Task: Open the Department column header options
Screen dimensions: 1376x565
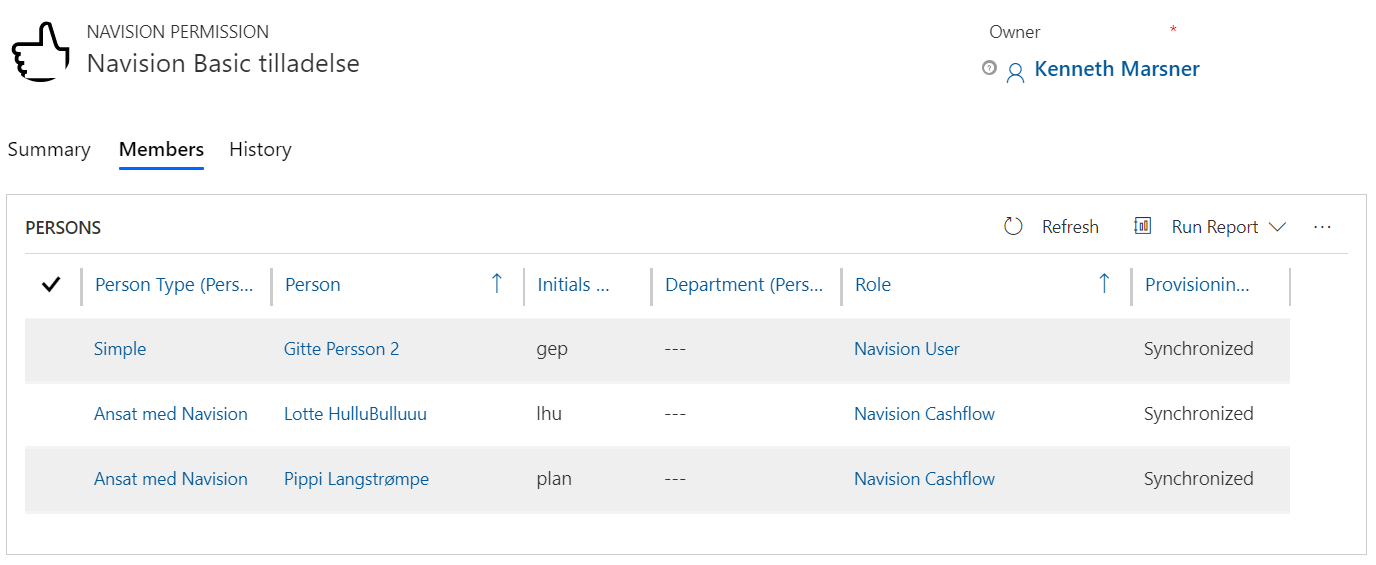Action: coord(744,285)
